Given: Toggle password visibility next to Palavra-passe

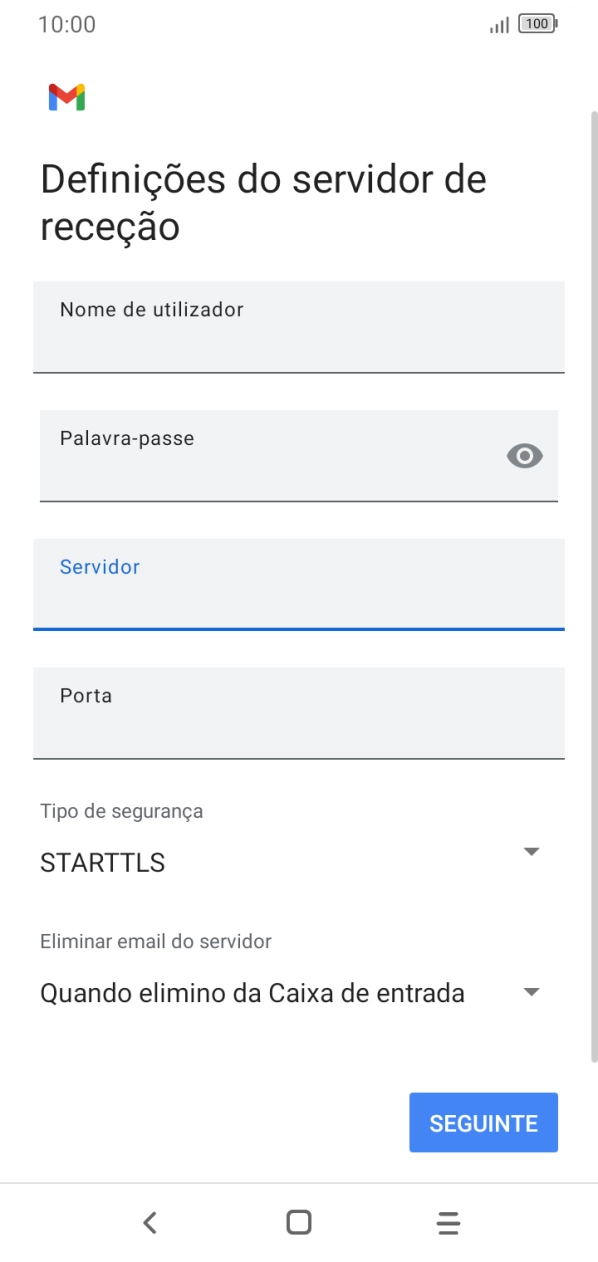Looking at the screenshot, I should point(525,456).
